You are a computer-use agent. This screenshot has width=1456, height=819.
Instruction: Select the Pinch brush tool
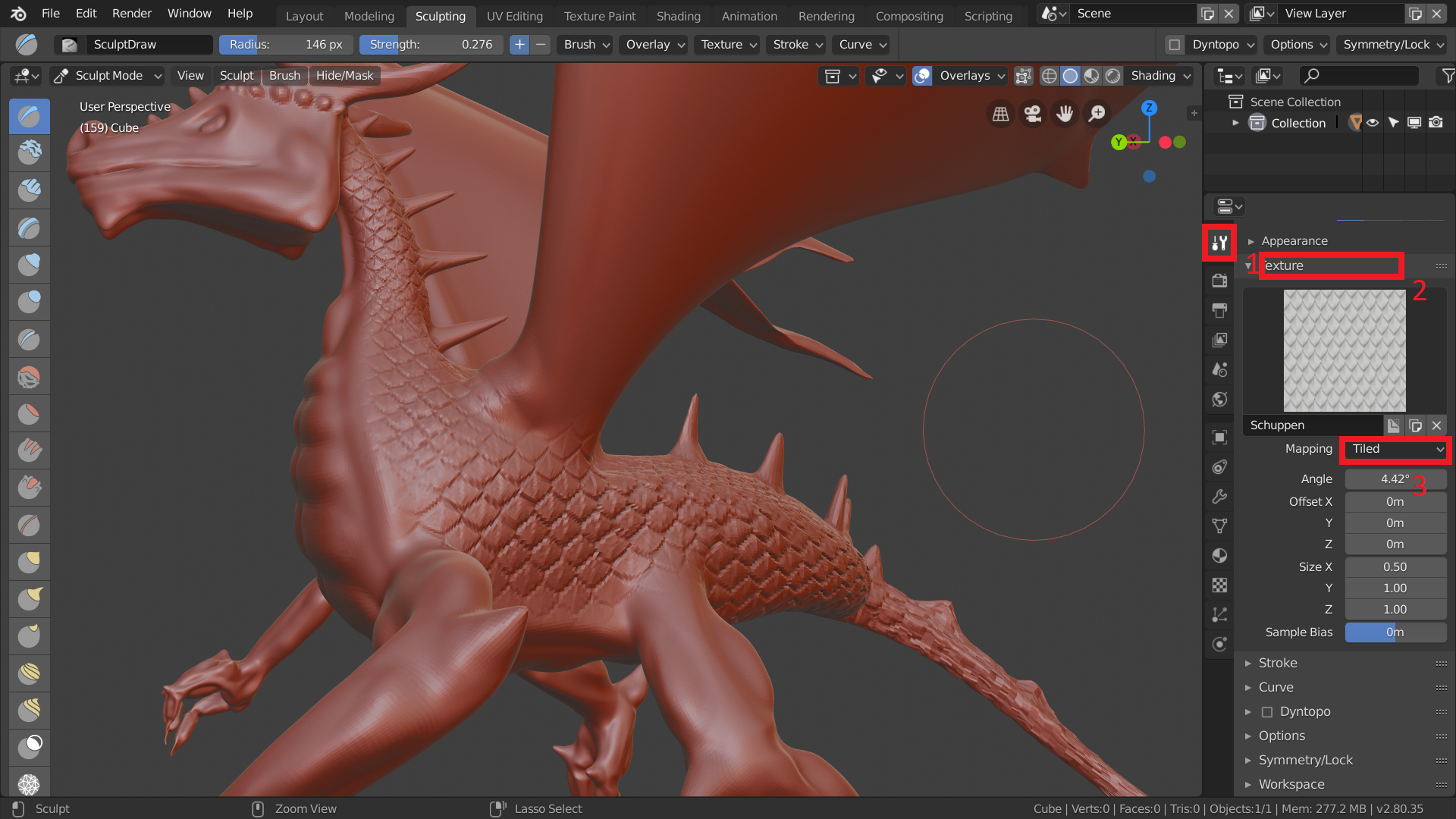30,525
